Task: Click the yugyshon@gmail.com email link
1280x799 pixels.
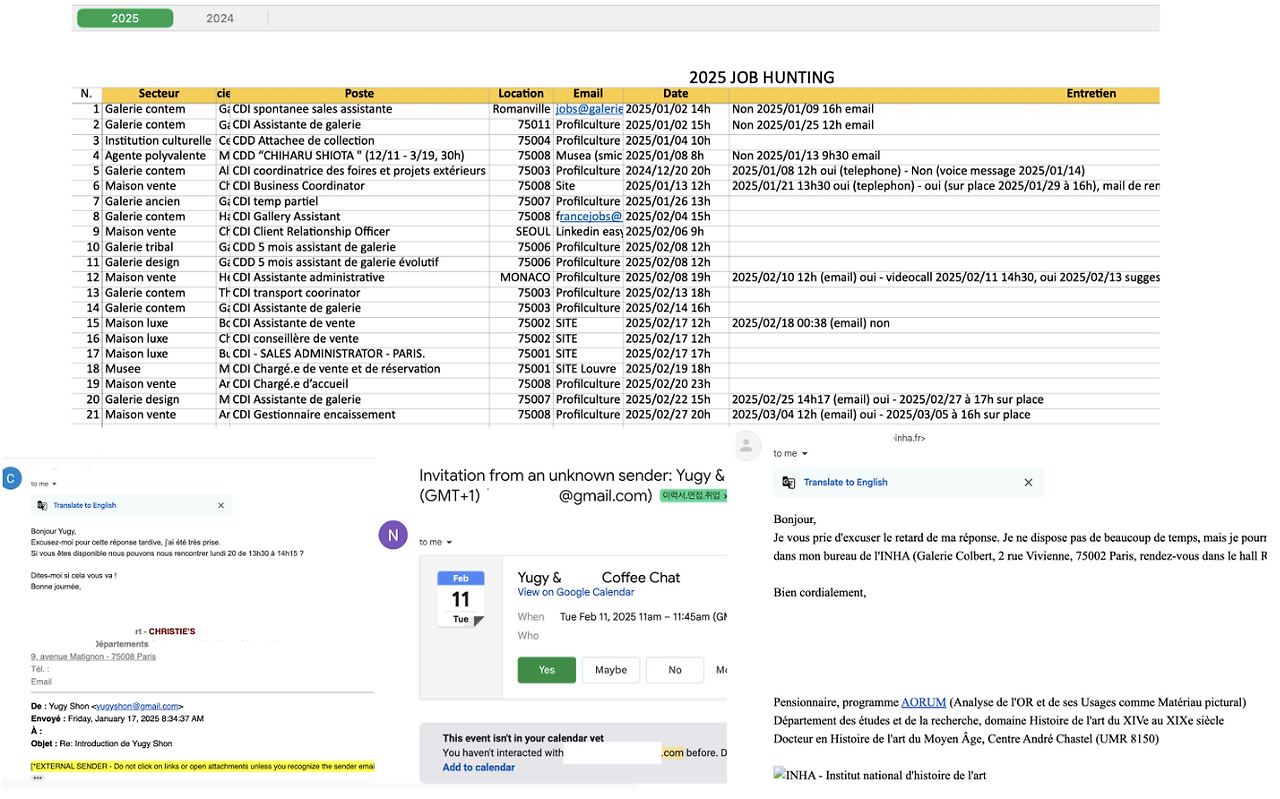Action: click(137, 706)
